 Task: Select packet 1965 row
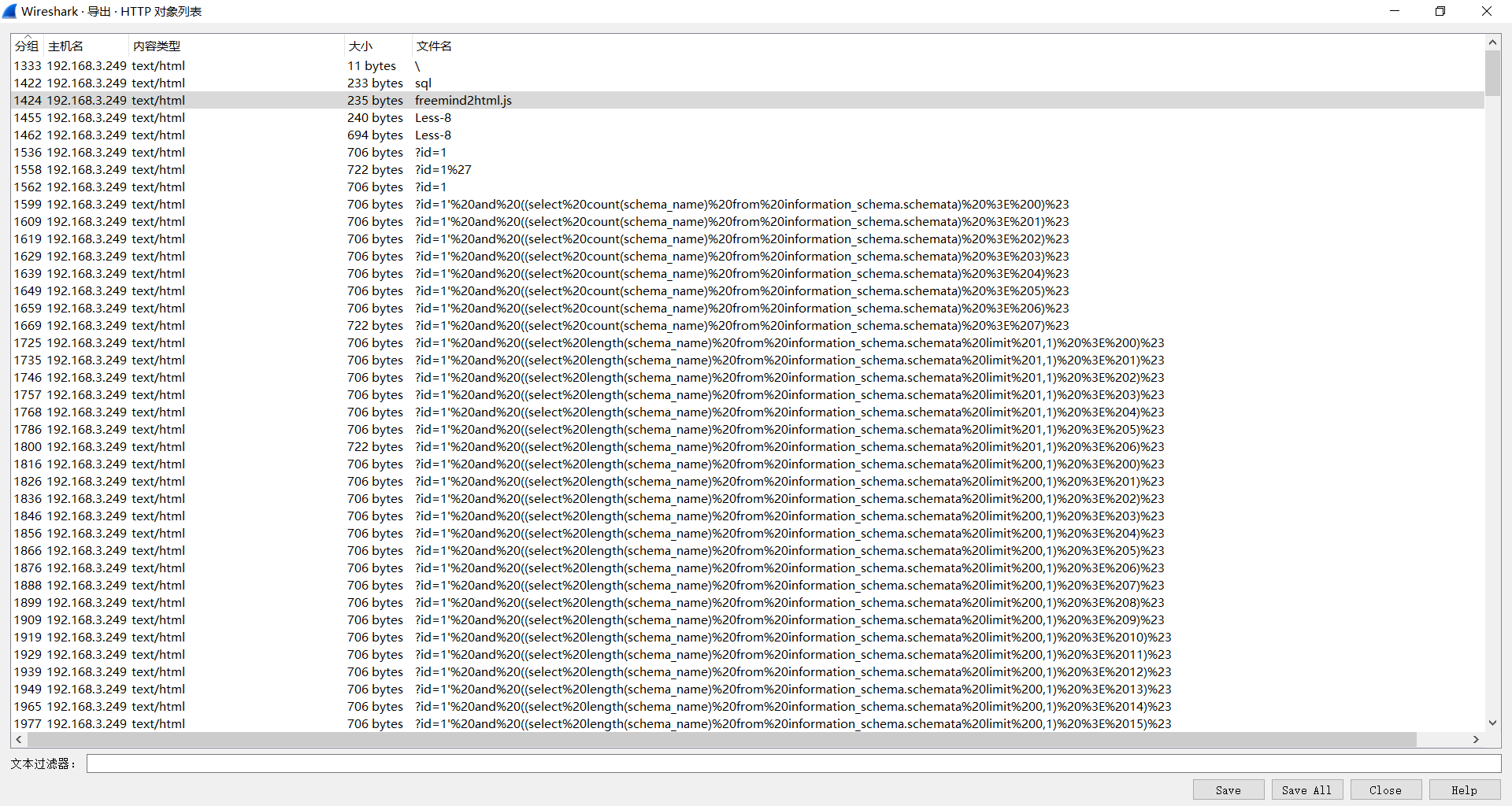747,706
